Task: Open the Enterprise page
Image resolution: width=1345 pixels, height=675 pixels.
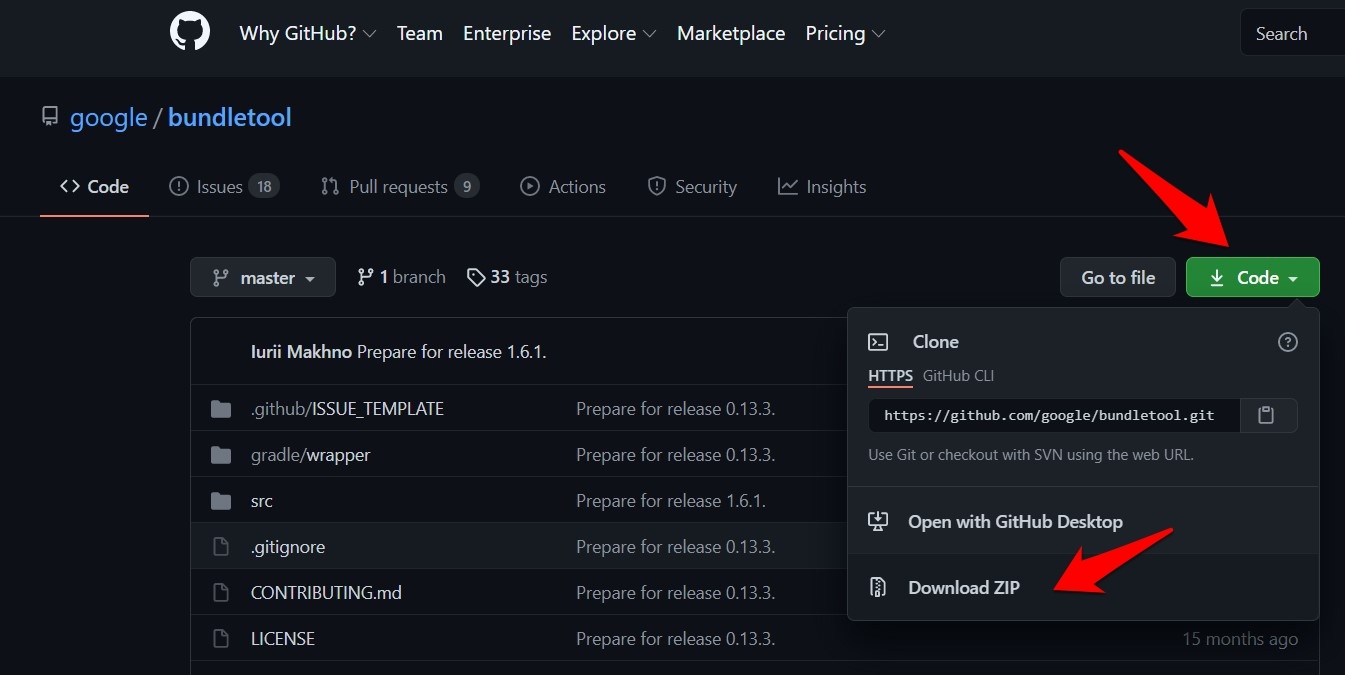Action: click(x=507, y=33)
